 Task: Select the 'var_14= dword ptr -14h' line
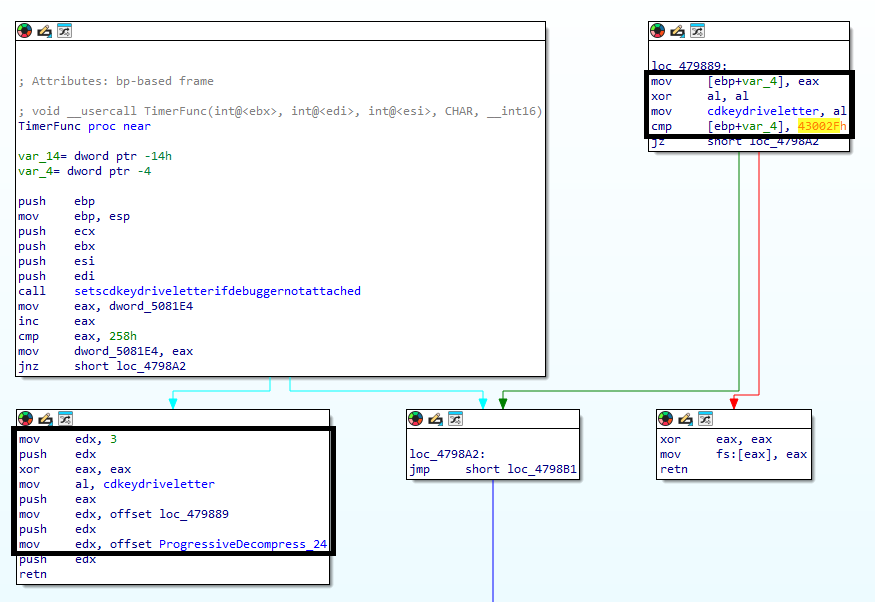[x=95, y=156]
